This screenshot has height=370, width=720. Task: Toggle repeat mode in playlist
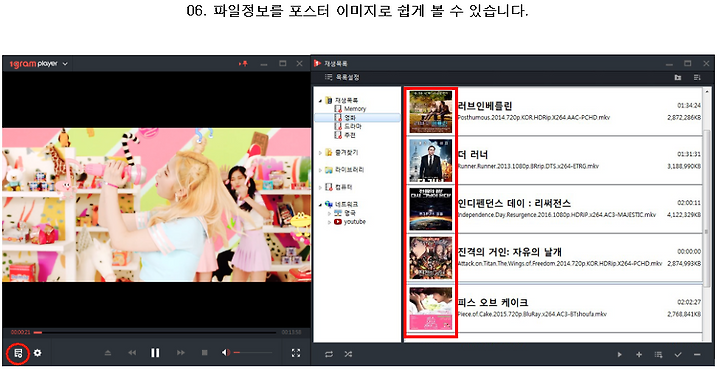pyautogui.click(x=329, y=354)
